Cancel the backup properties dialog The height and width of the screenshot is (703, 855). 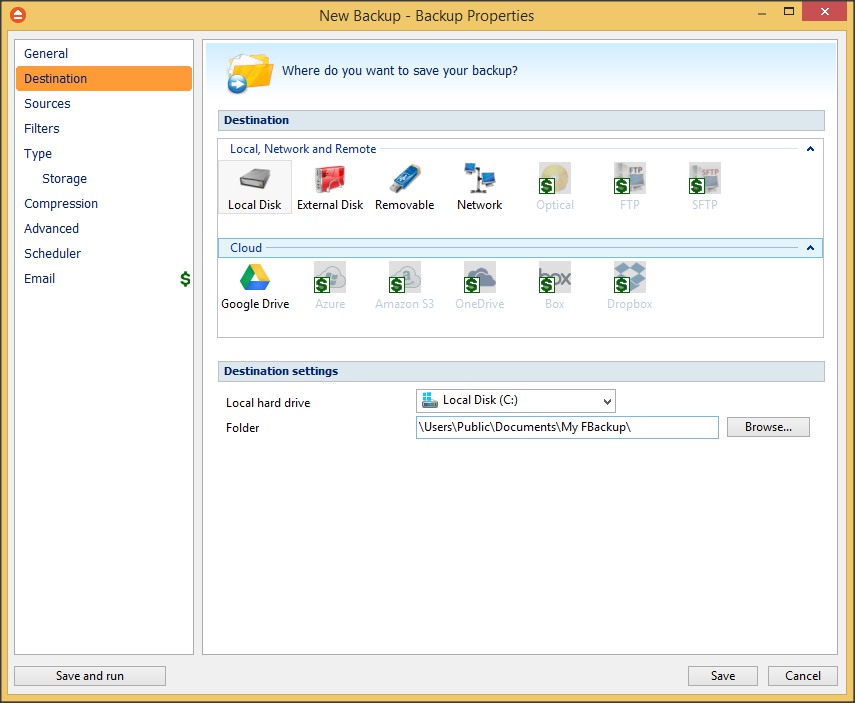(803, 676)
